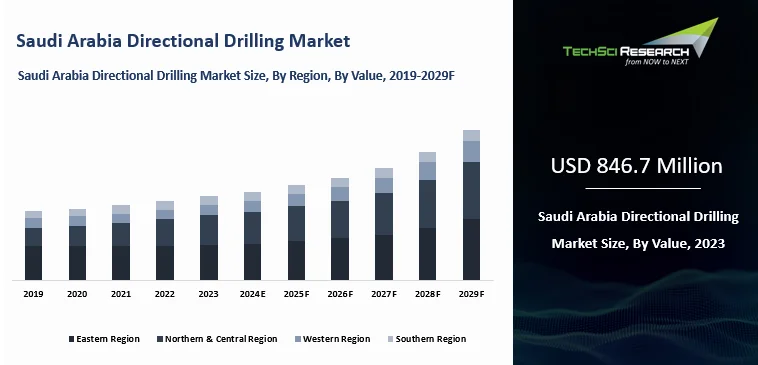Image resolution: width=758 pixels, height=365 pixels.
Task: Click the 'Saudi Arabia Directional Drilling Market' title
Action: point(183,41)
